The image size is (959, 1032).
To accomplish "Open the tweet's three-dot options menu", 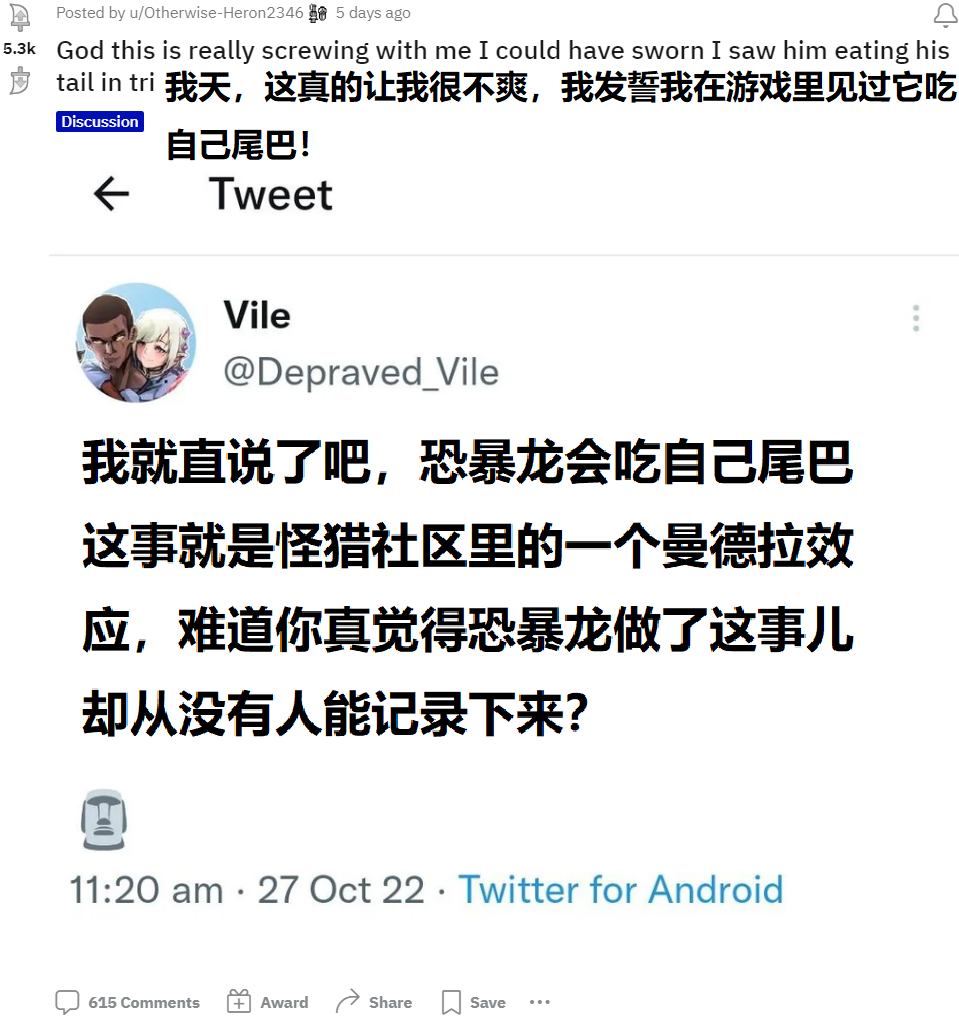I will click(x=916, y=319).
